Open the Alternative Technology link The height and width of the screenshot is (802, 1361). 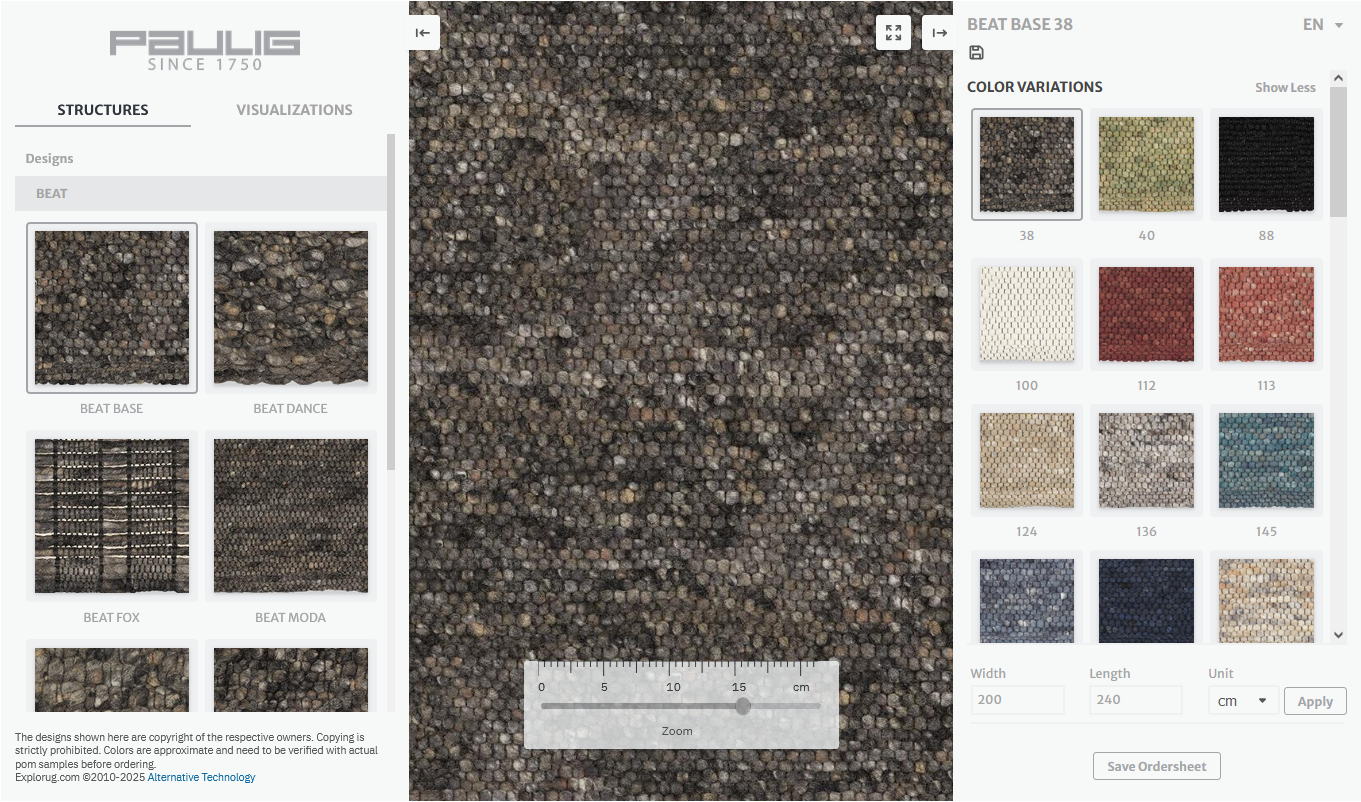click(201, 777)
